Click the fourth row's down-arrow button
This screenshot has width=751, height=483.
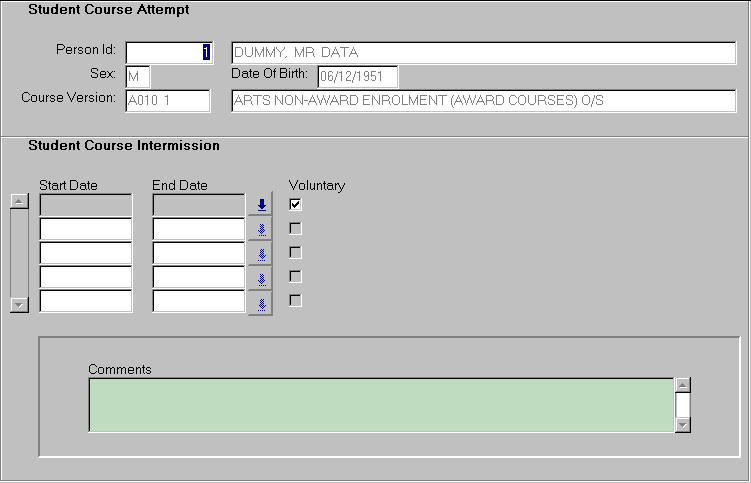click(260, 277)
